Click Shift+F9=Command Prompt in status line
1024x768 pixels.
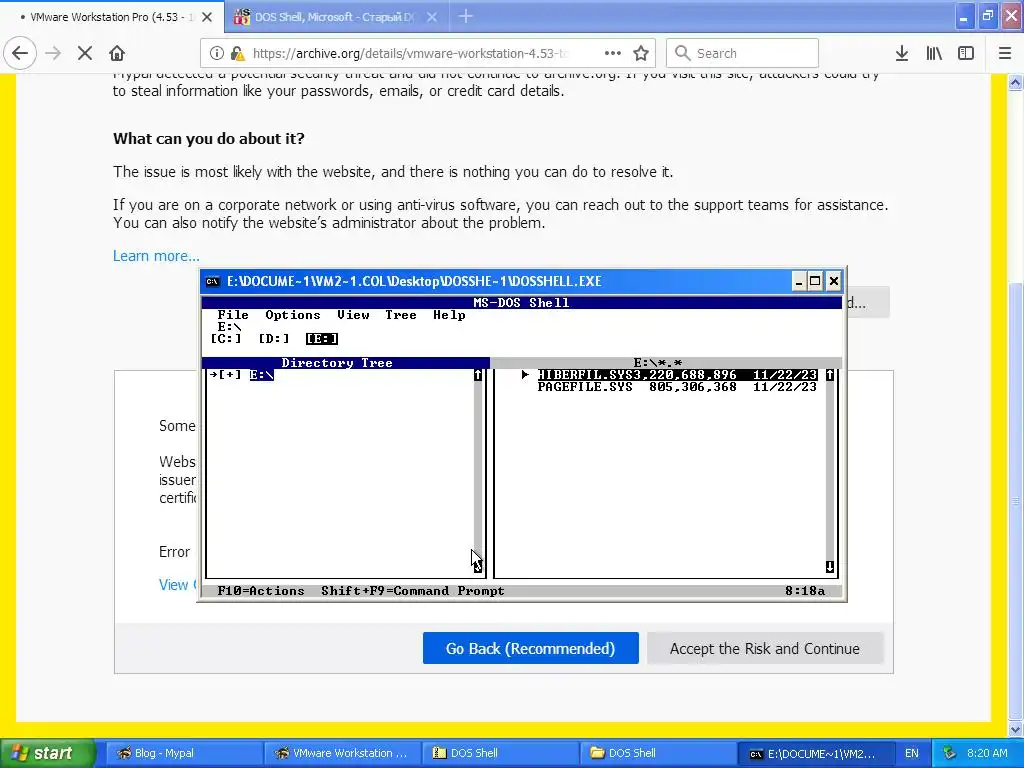(x=413, y=590)
